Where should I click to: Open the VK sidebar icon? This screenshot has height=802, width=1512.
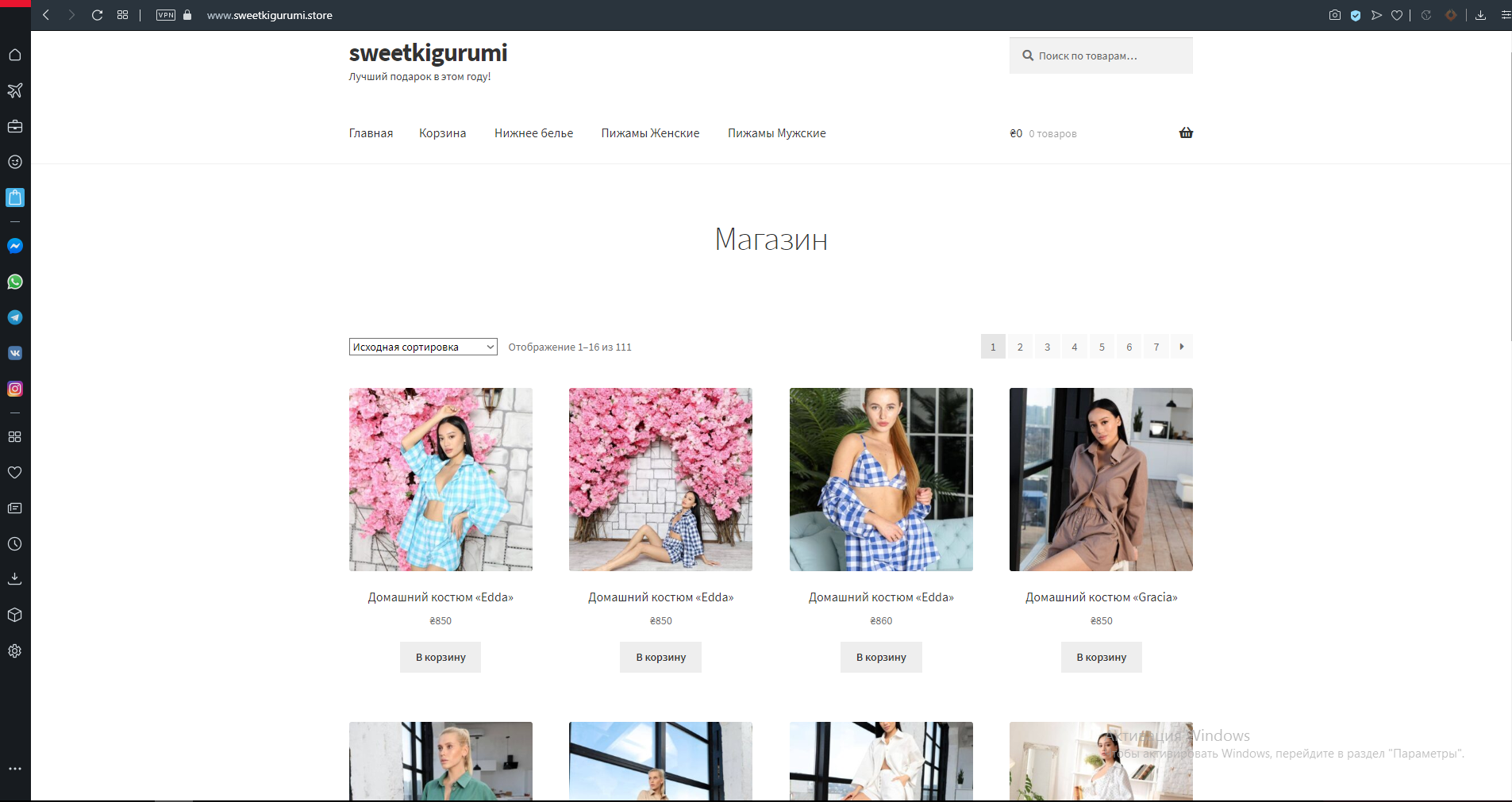point(15,353)
